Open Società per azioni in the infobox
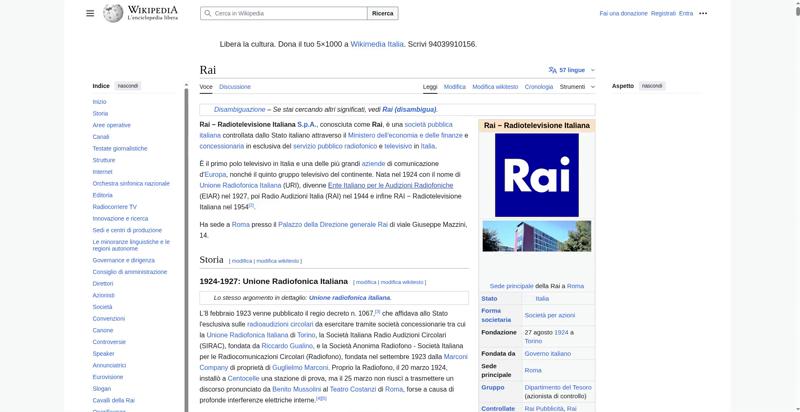Image resolution: width=800 pixels, height=412 pixels. (x=549, y=316)
